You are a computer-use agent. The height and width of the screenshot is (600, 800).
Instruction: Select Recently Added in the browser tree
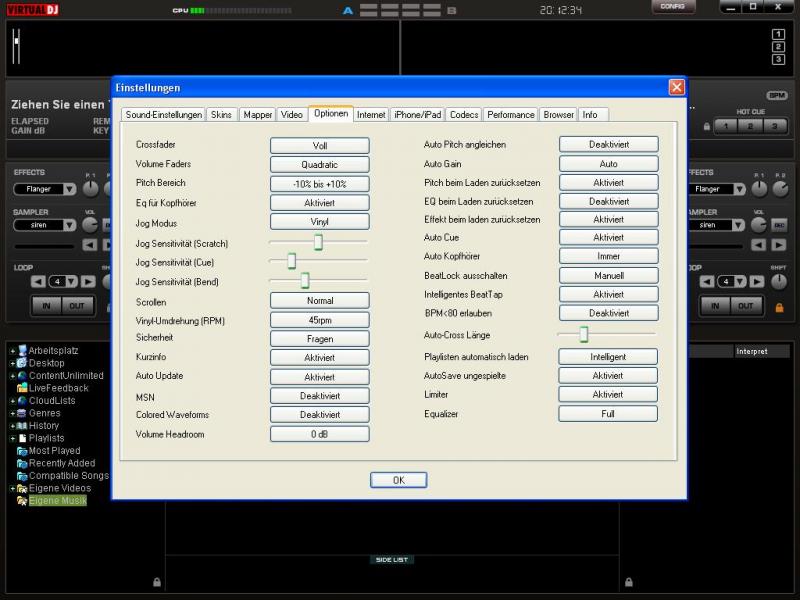(x=62, y=463)
